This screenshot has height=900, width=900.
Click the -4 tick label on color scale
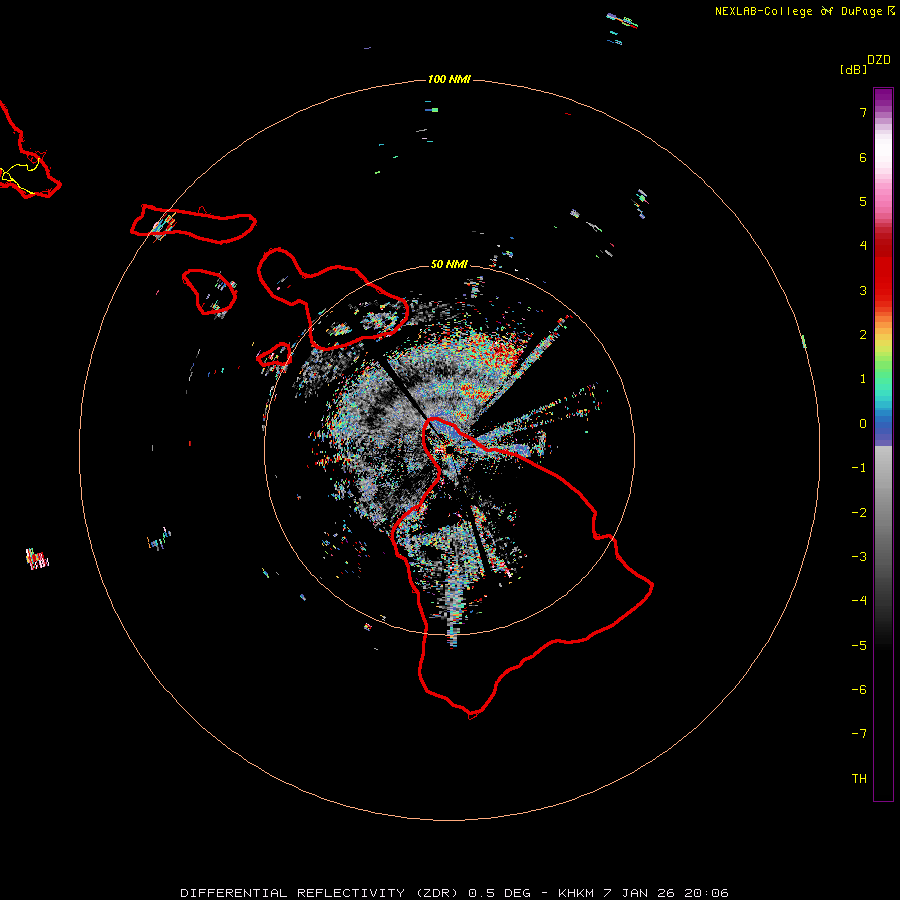[x=859, y=600]
